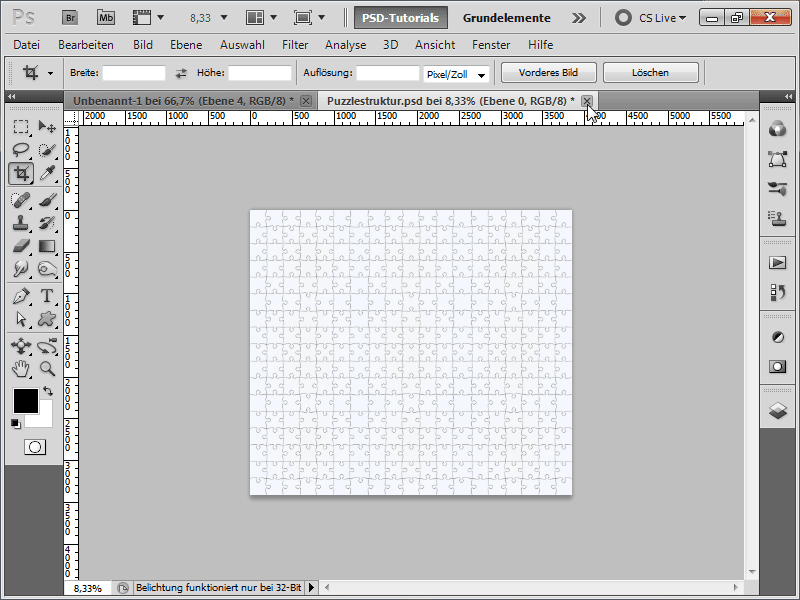The image size is (800, 600).
Task: Click the Löschen button
Action: pos(651,72)
